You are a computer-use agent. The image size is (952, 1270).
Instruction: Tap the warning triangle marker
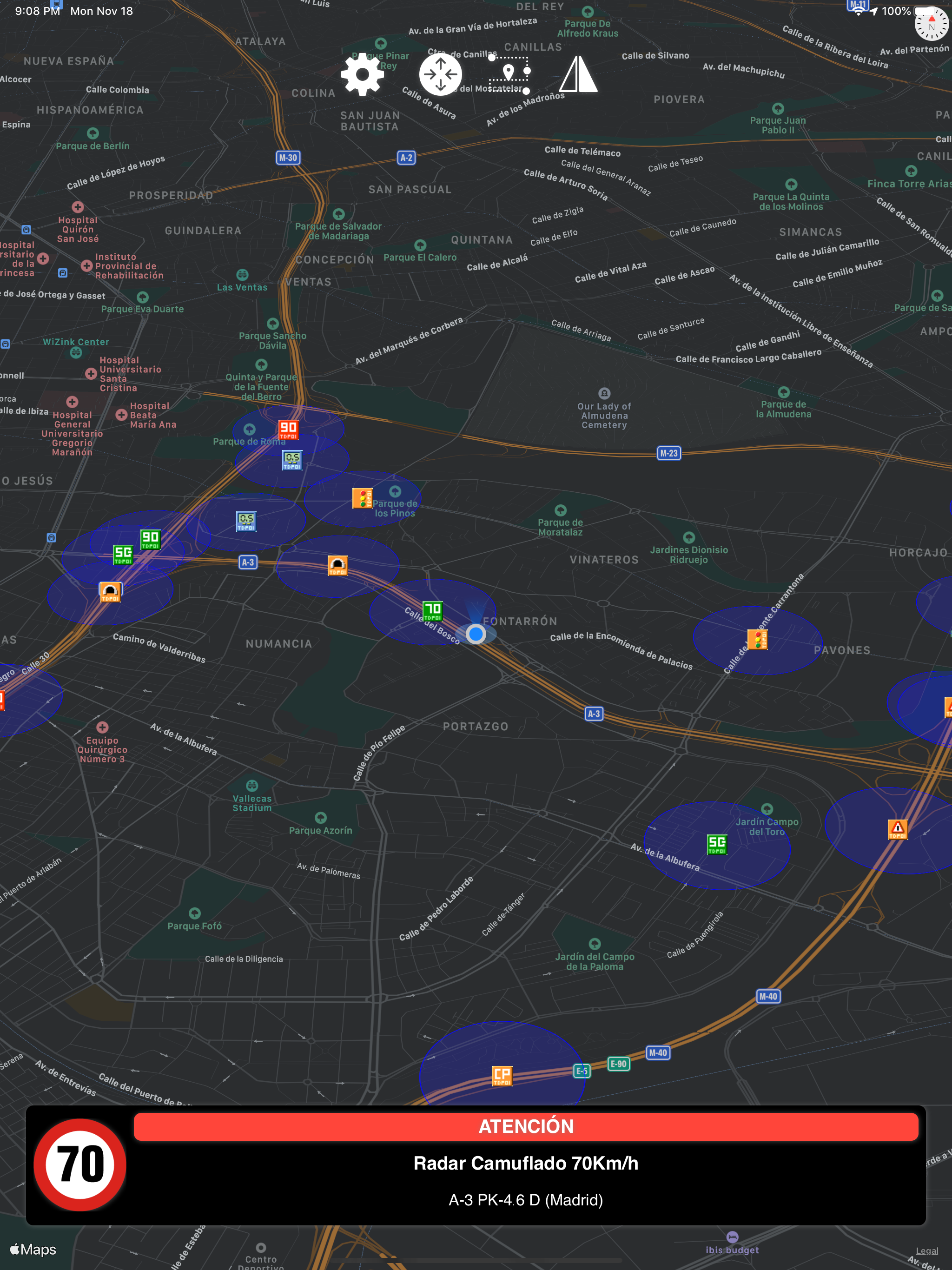point(898,829)
